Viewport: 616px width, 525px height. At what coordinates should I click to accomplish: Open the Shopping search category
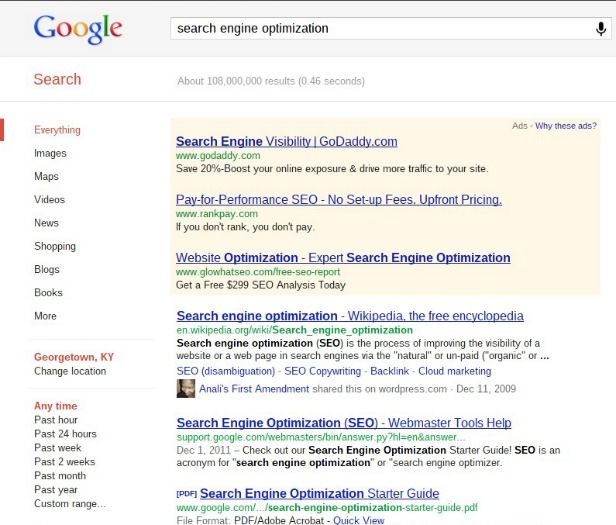(x=55, y=246)
